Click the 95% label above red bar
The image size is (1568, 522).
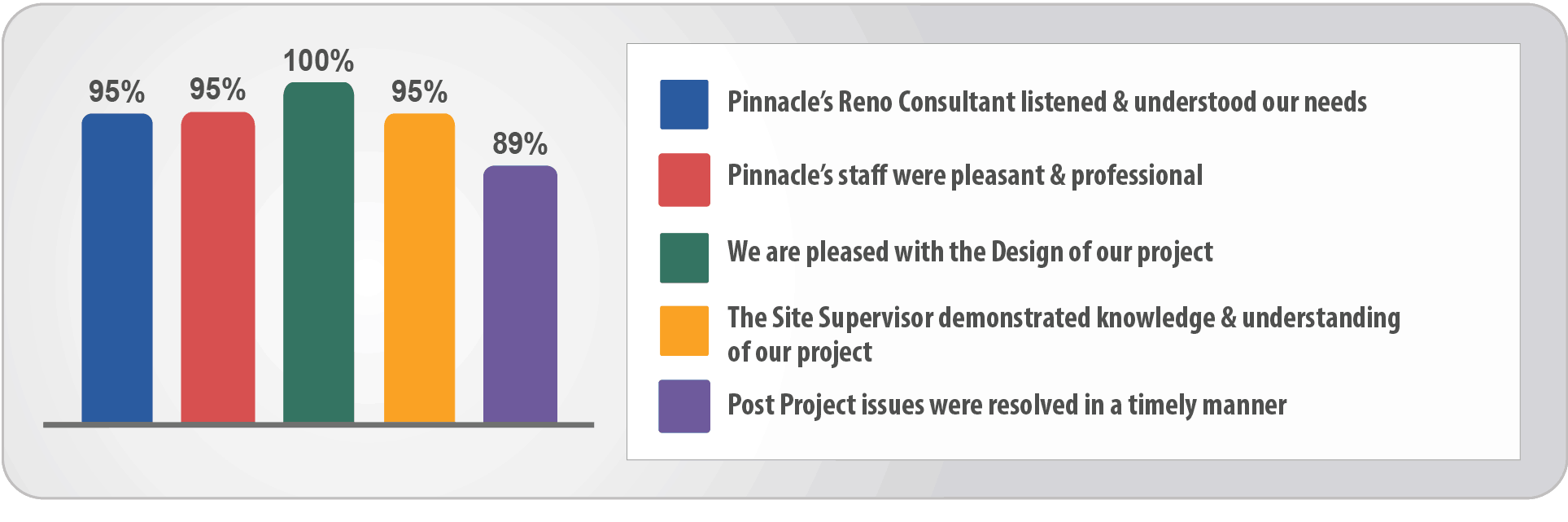point(218,90)
